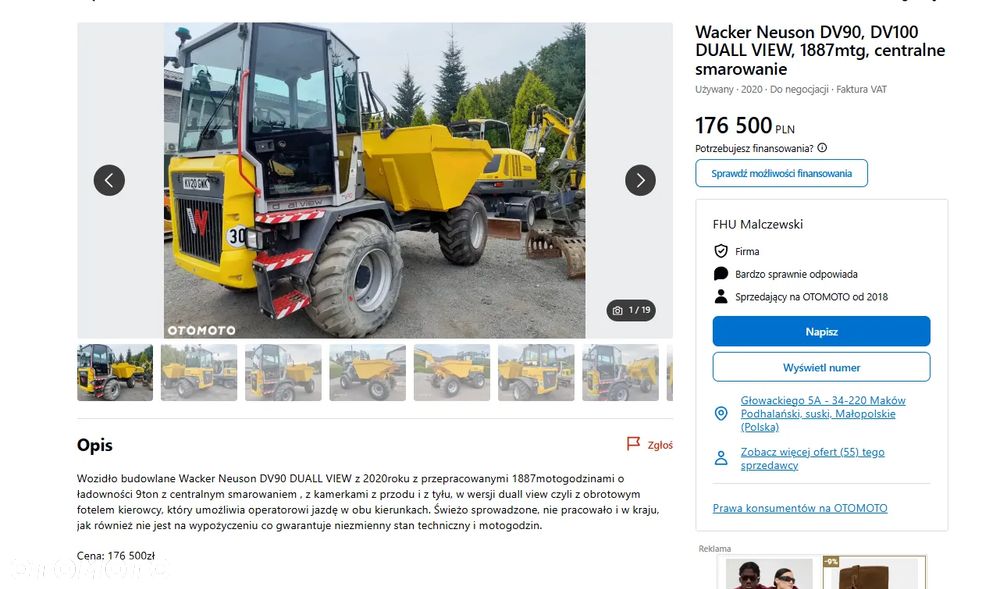
Task: Click the shield Firma icon
Action: click(721, 251)
